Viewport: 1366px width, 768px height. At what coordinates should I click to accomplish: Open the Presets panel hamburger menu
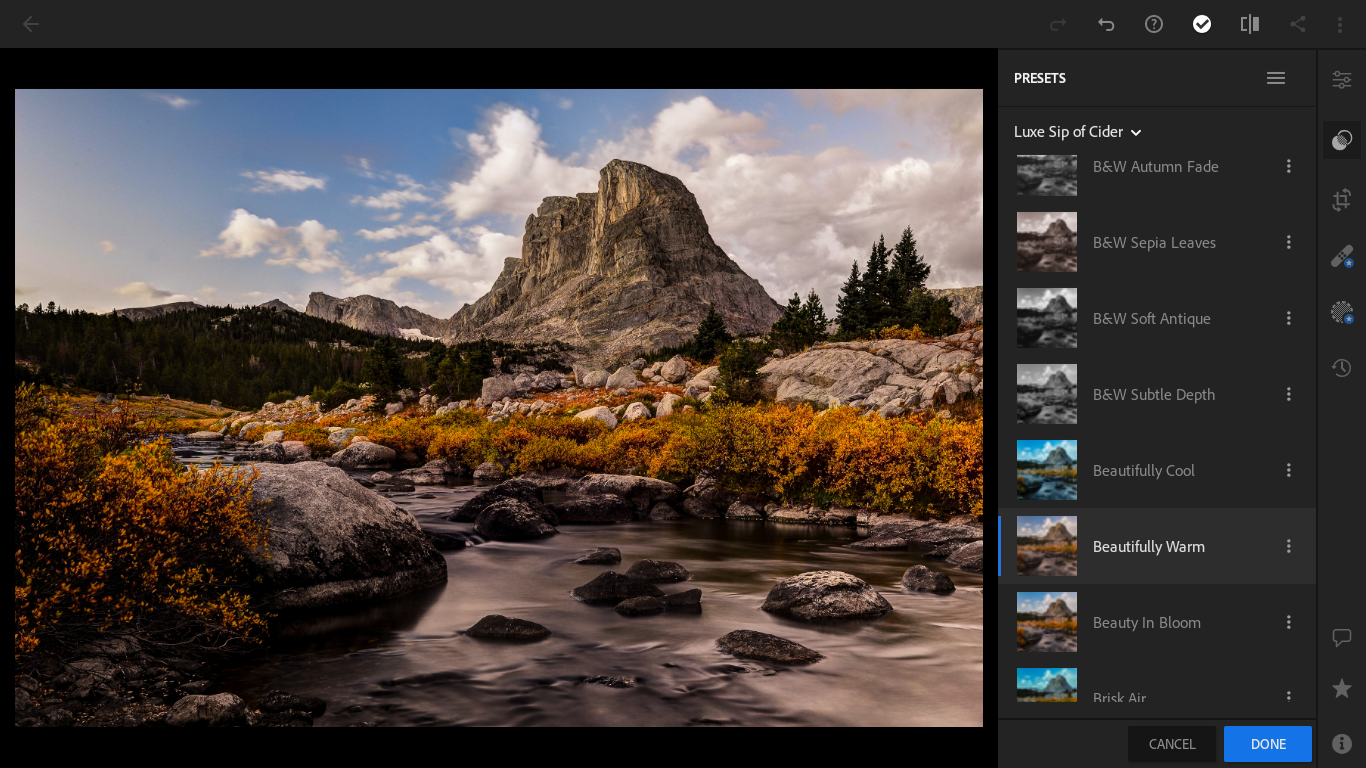[1276, 78]
